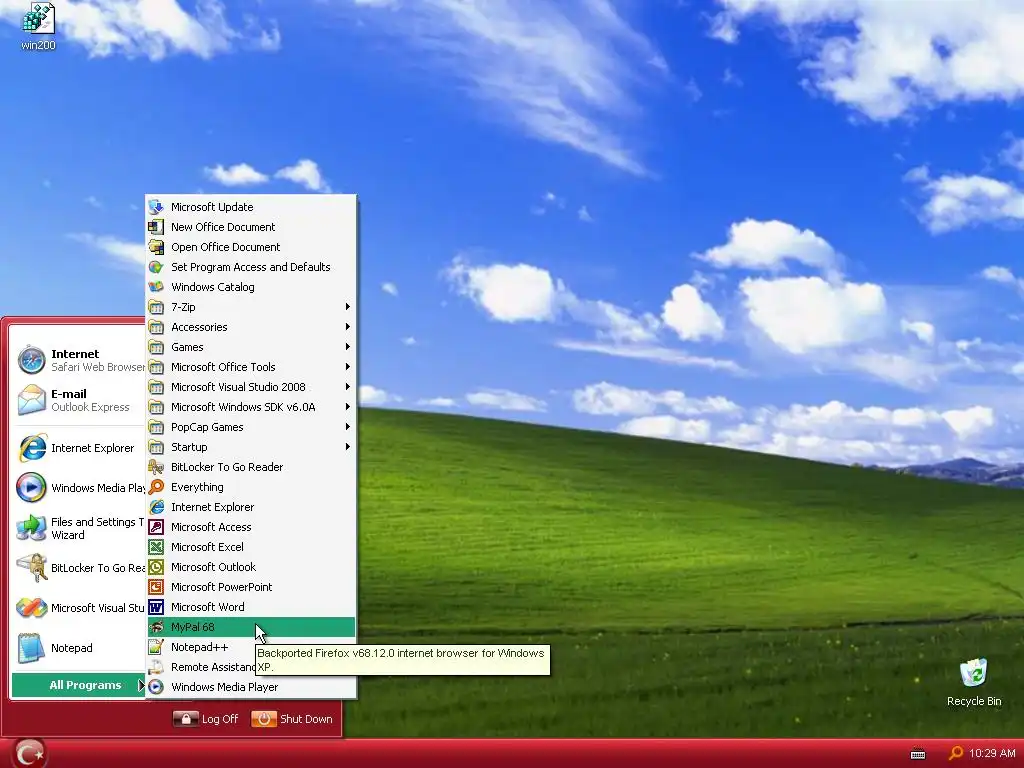Open the 7-Zip folder entry

click(251, 307)
